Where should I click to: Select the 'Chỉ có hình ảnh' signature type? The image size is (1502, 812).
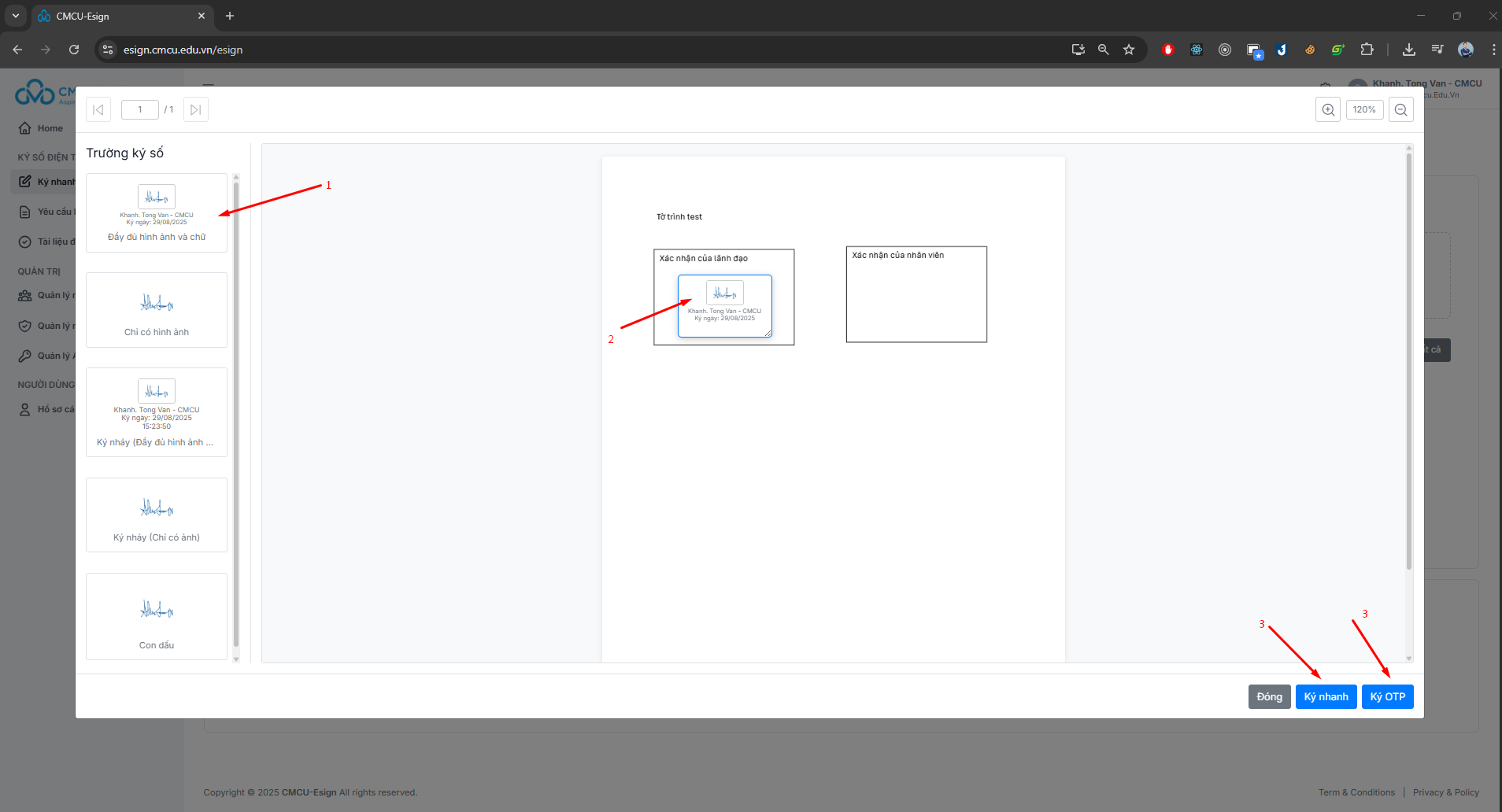point(157,310)
